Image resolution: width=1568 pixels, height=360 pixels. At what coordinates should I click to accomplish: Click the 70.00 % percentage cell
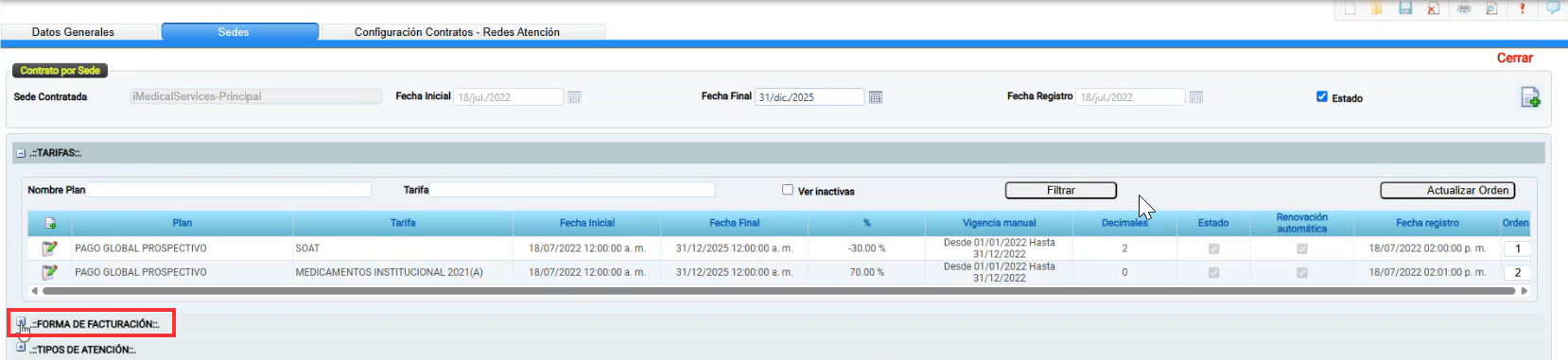(x=866, y=272)
